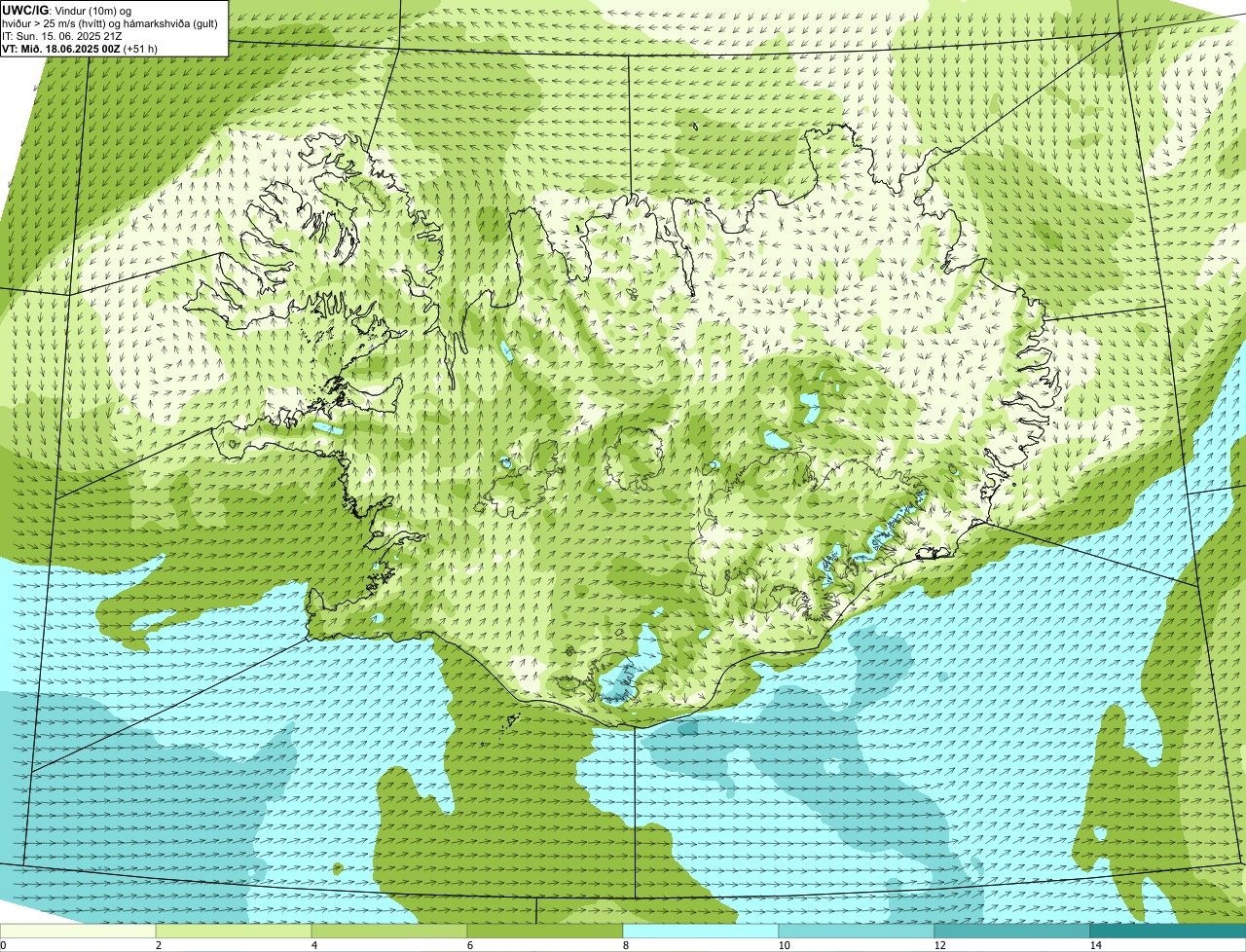Screen dimensions: 1246x952
Task: Click the scale label "0"
Action: point(3,945)
